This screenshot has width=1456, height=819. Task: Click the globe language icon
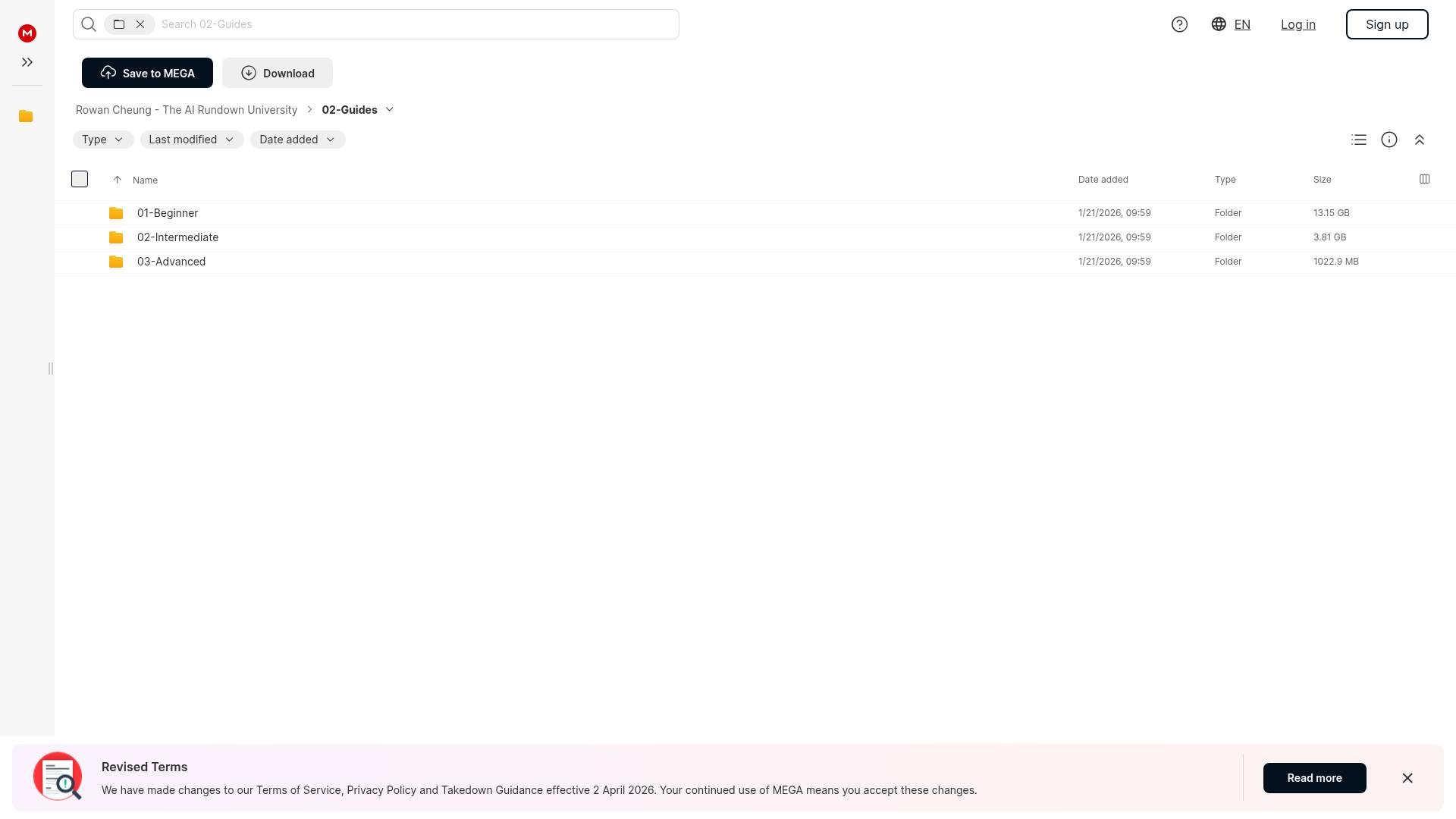(1219, 24)
